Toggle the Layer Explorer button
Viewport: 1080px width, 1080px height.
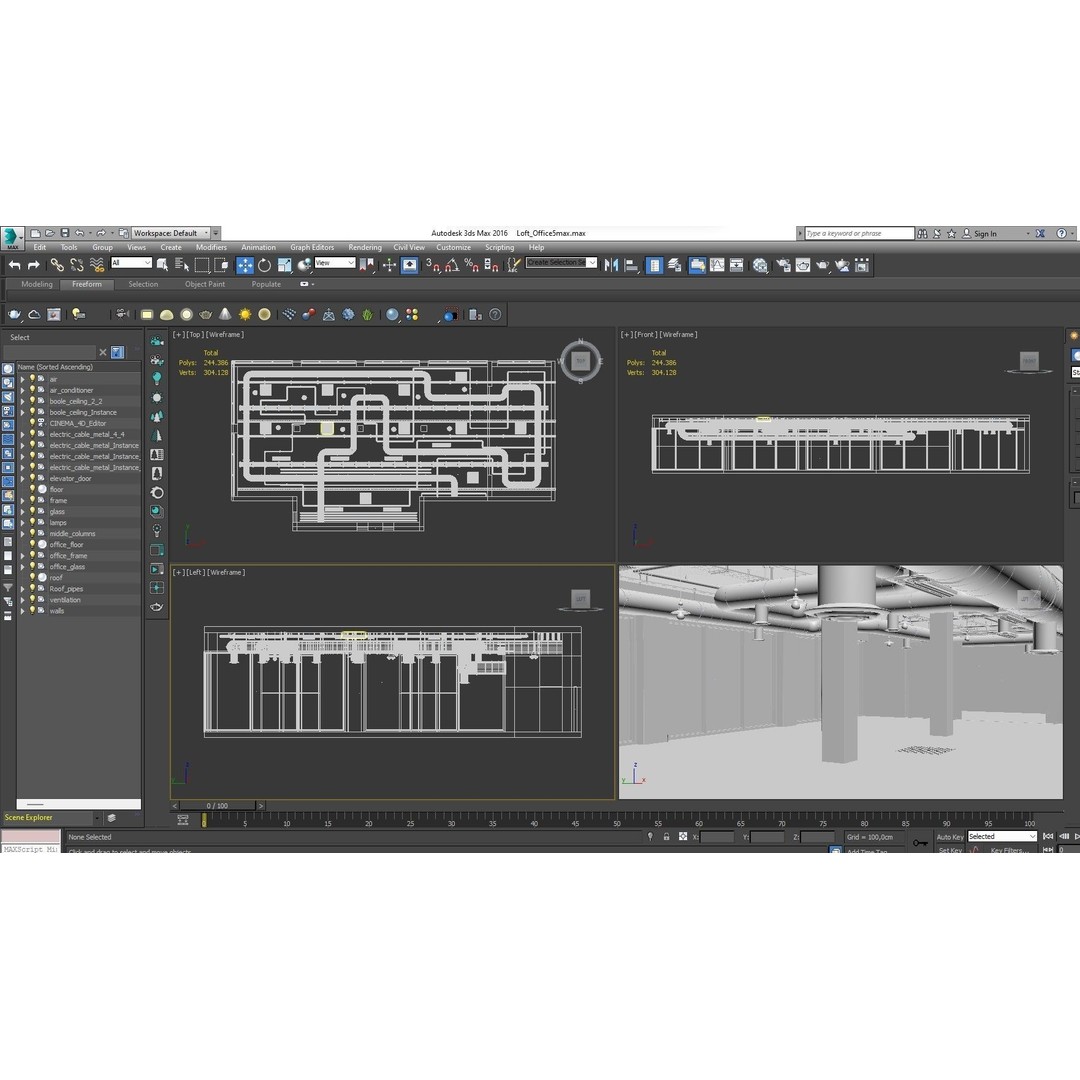pos(674,265)
